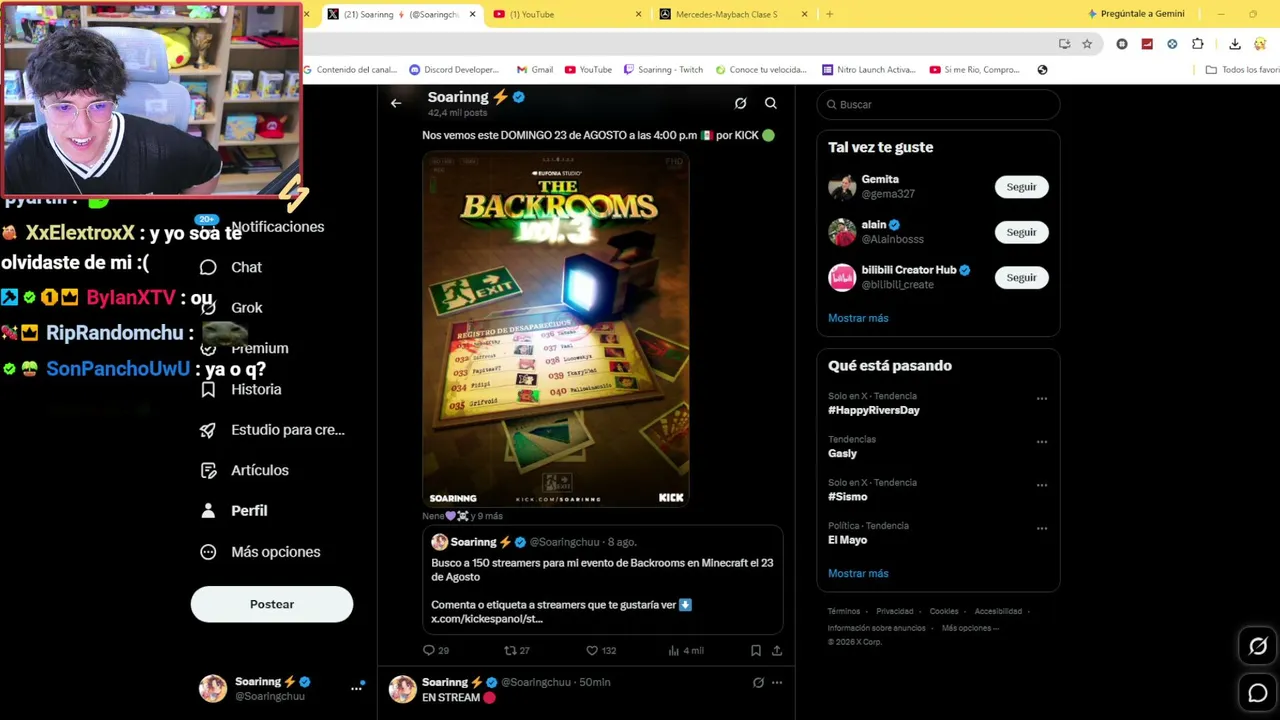The image size is (1280, 720).
Task: Open the Conoce tu velocidad bookmark
Action: click(761, 70)
